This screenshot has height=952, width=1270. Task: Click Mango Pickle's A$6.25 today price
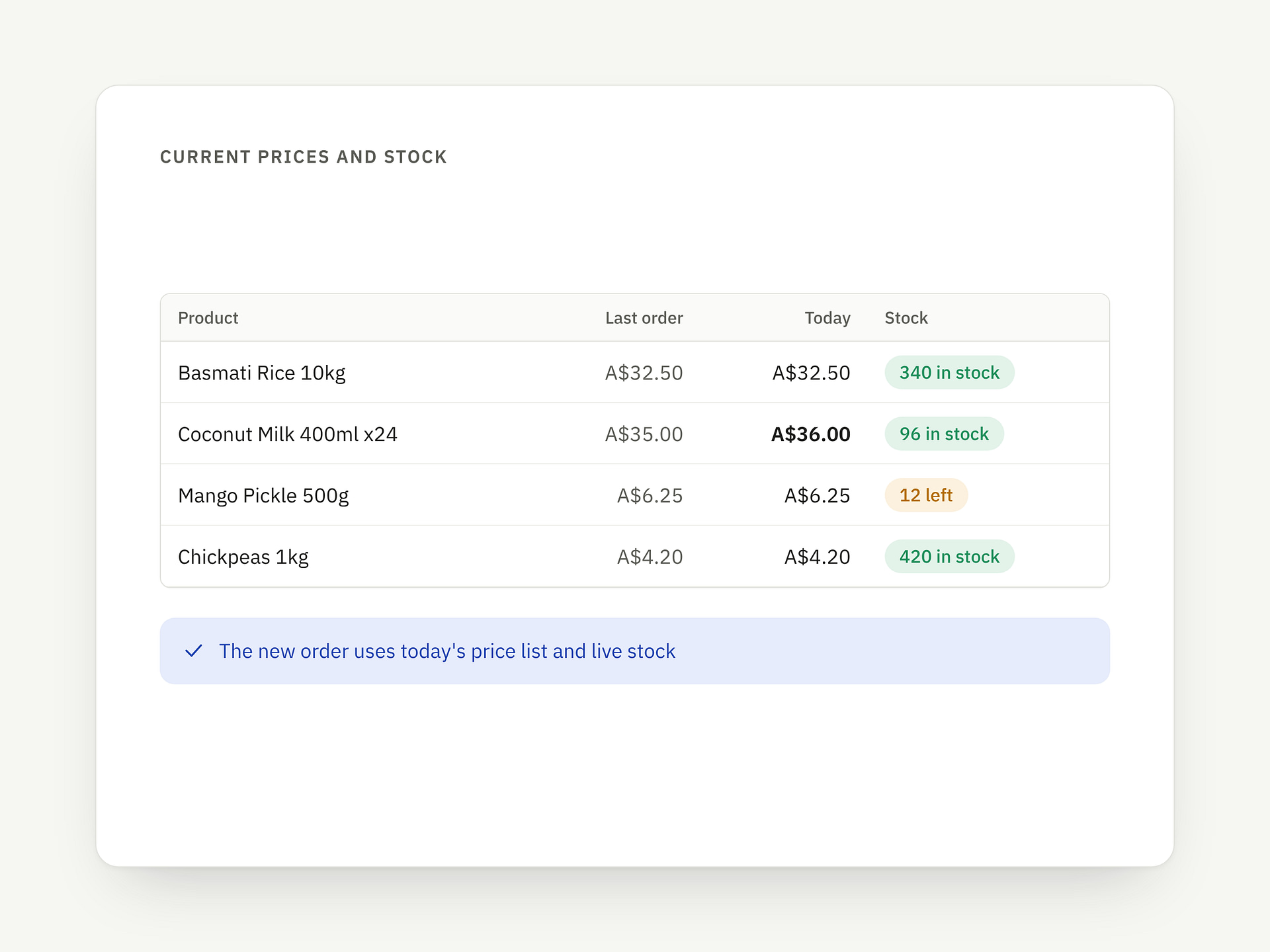[817, 496]
